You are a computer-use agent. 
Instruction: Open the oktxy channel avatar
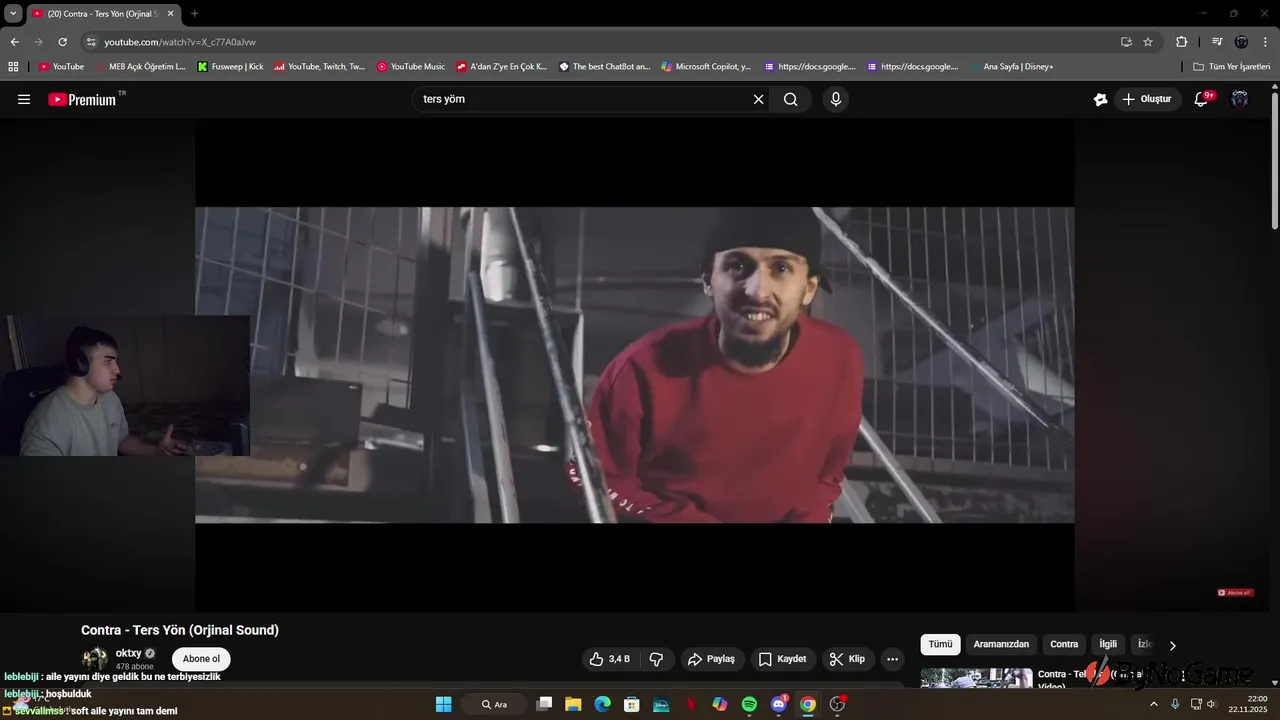(95, 659)
